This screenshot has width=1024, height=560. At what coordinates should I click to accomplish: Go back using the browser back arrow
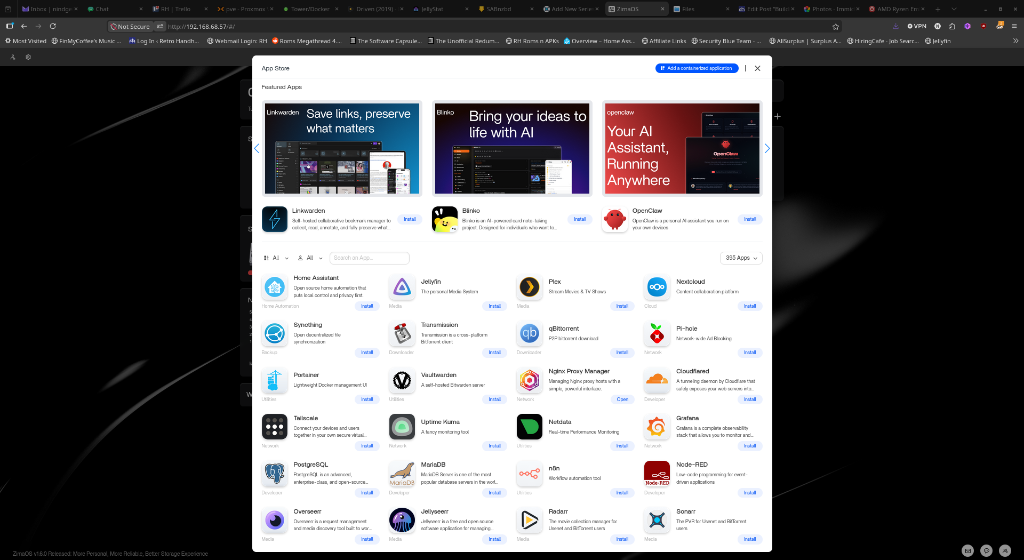tap(24, 26)
